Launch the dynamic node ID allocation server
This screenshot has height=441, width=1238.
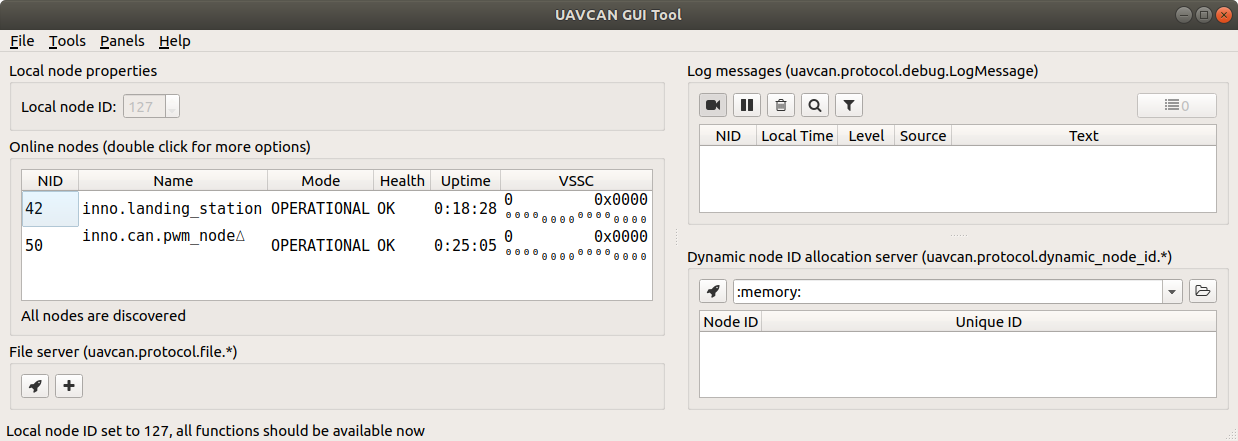coord(713,291)
